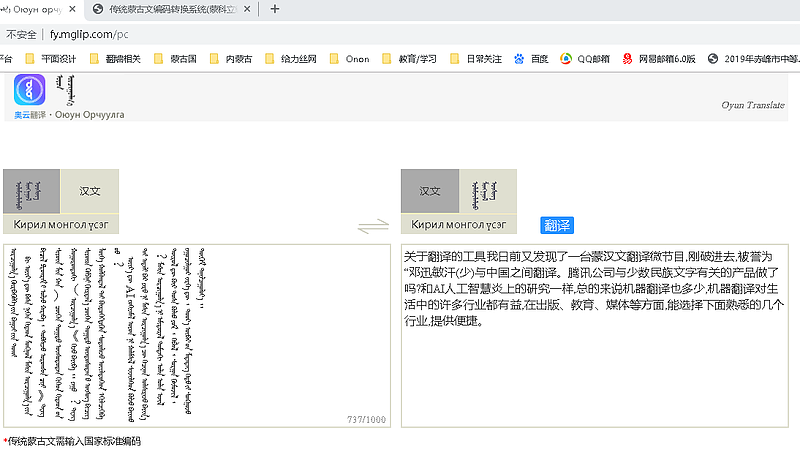Select Кирил монгол үсэг as target language
Image resolution: width=800 pixels, height=455 pixels.
tap(459, 224)
